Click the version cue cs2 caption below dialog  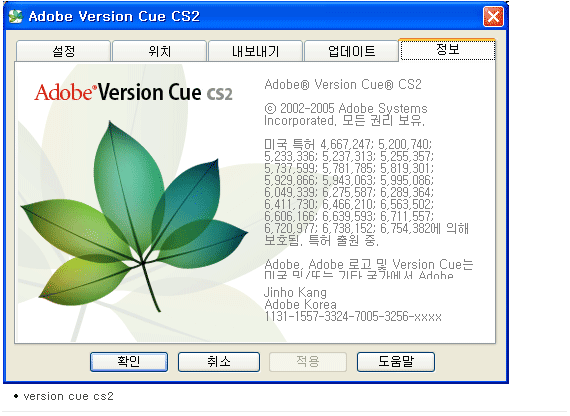[68, 396]
